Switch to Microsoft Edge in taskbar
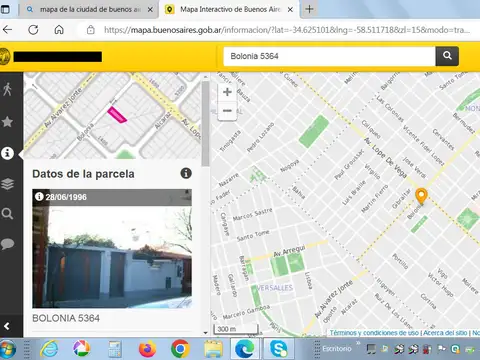The height and width of the screenshot is (360, 480). pos(245,349)
